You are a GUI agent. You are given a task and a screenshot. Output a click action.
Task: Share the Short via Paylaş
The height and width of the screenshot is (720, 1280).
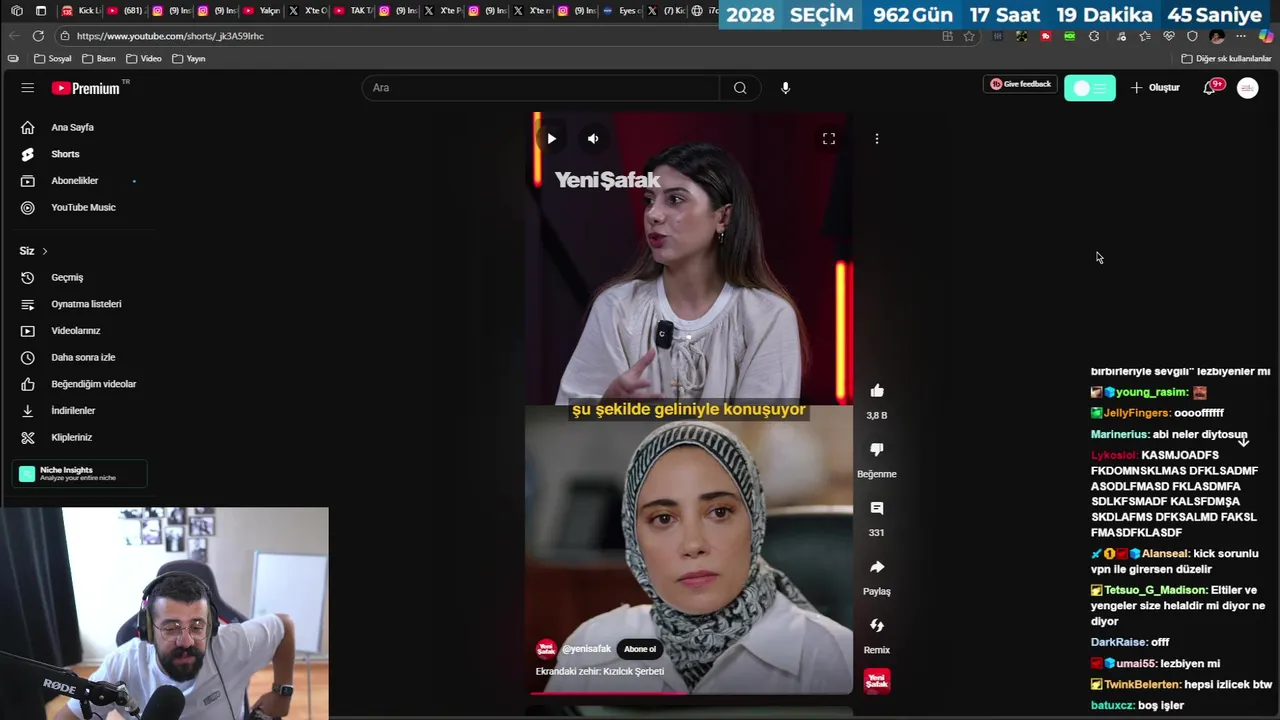pyautogui.click(x=877, y=567)
